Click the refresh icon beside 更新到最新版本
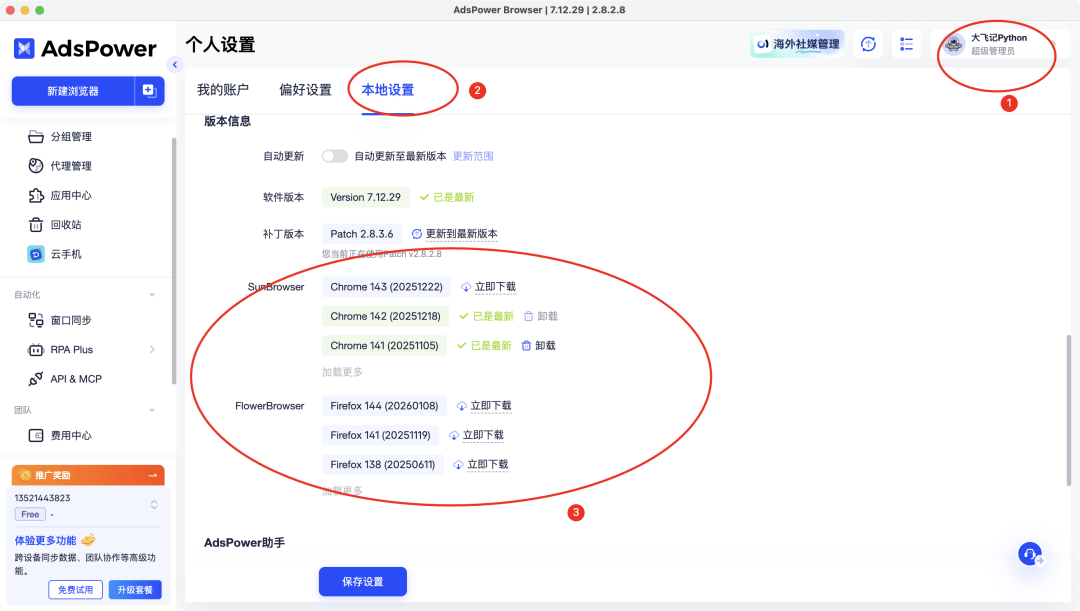The height and width of the screenshot is (611, 1080). coord(417,234)
